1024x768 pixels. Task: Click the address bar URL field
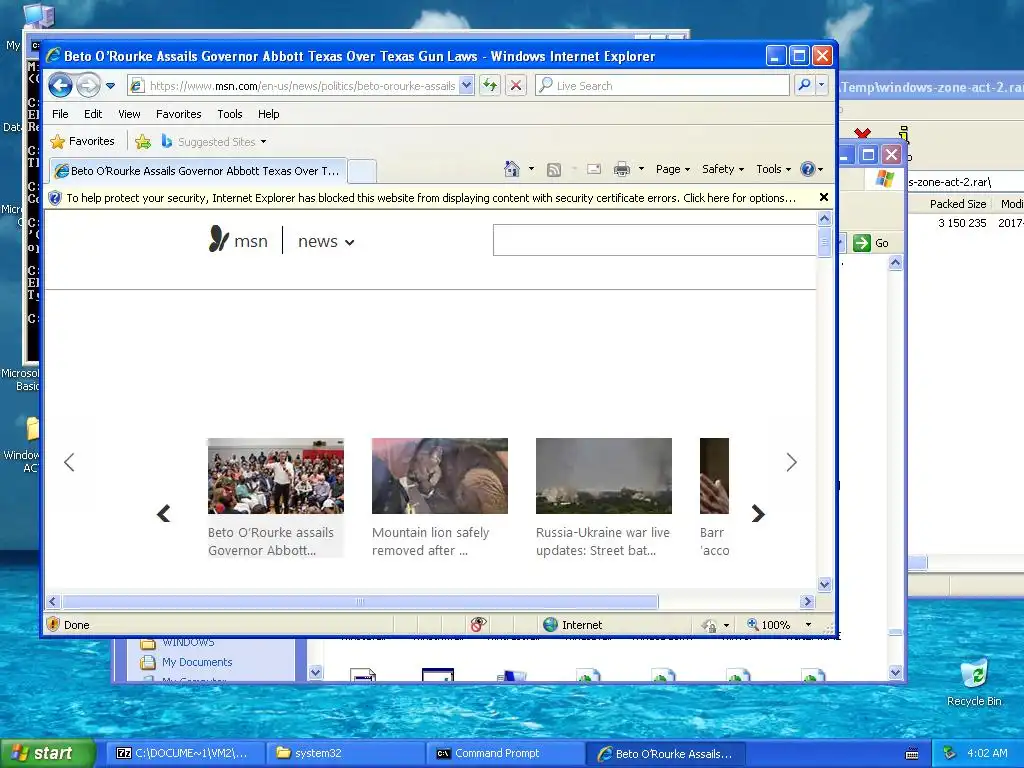(301, 86)
